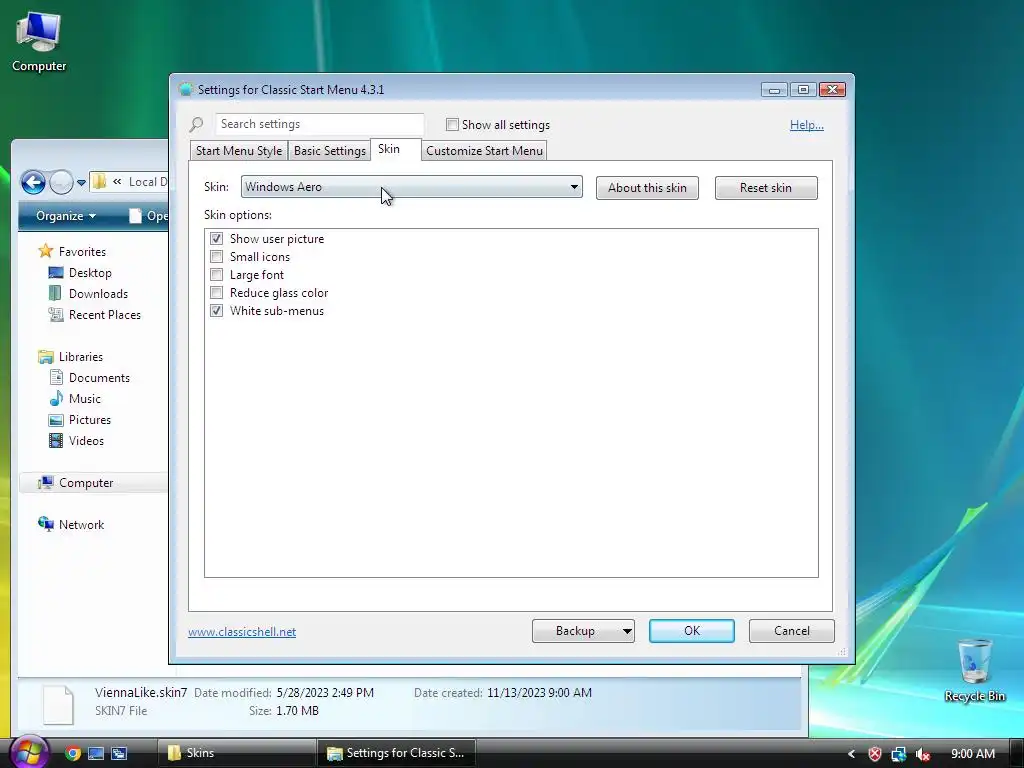Viewport: 1024px width, 768px height.
Task: Click the Favorites star in Explorer sidebar
Action: coord(45,251)
